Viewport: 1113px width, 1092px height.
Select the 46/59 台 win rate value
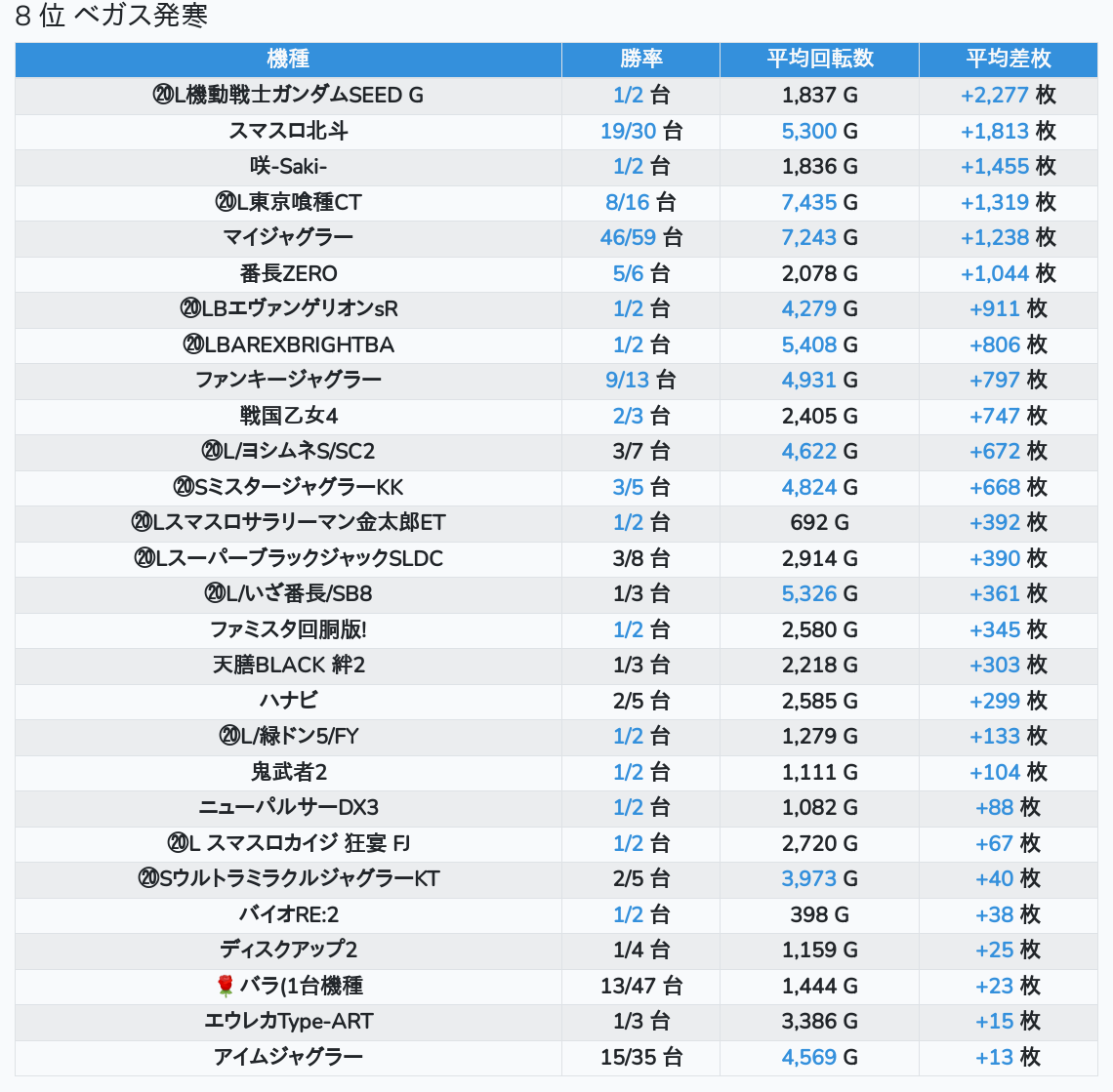(x=641, y=238)
